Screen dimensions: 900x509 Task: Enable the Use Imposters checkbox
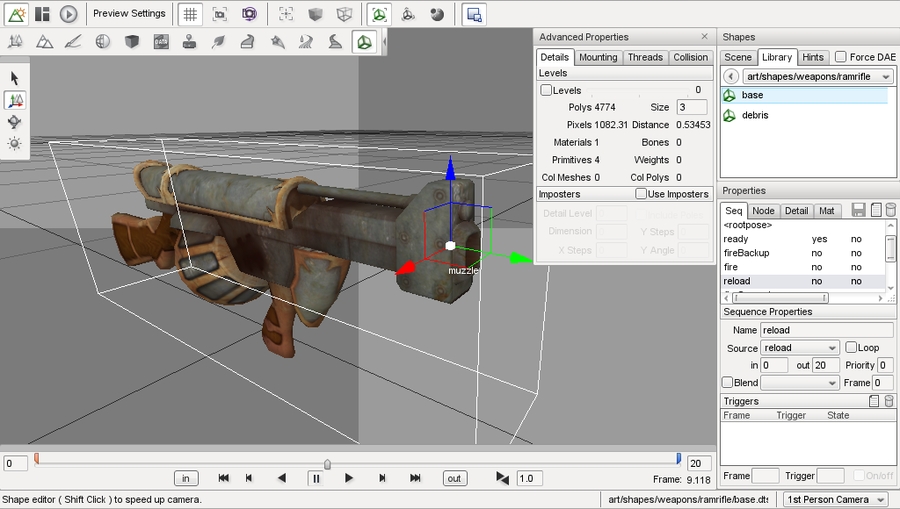pos(642,194)
